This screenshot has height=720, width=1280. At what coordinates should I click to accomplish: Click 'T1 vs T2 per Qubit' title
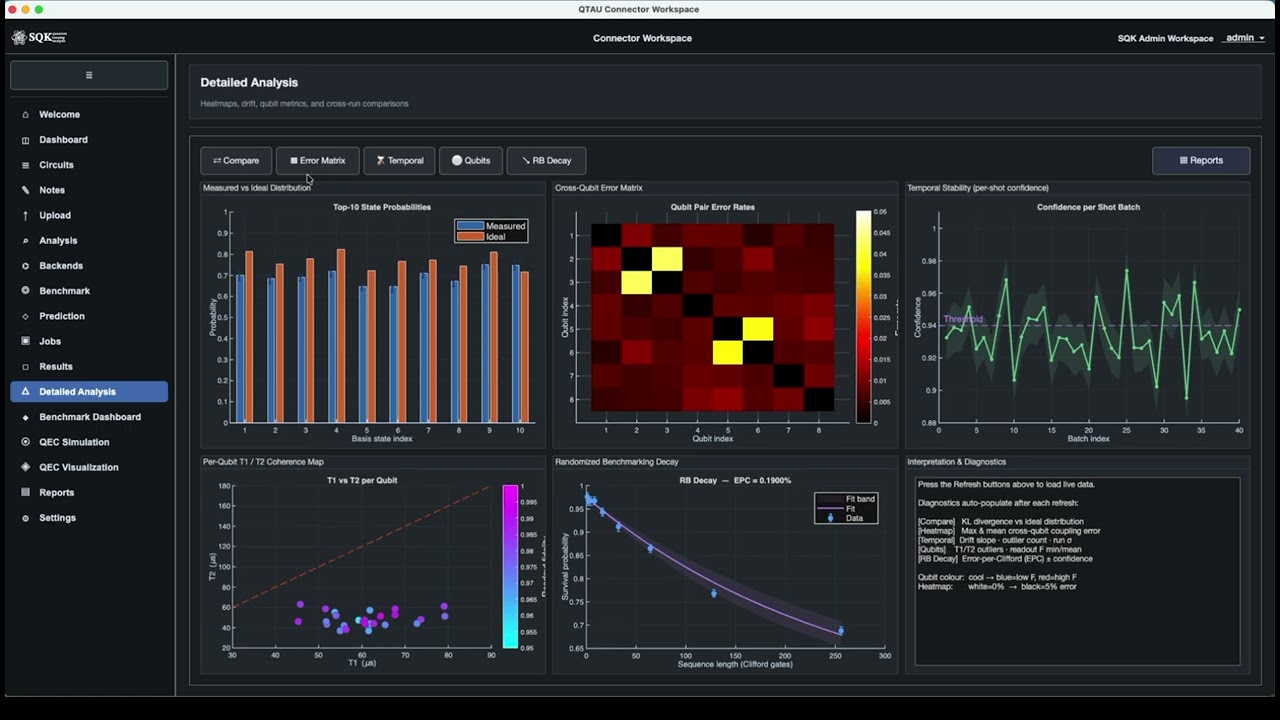pyautogui.click(x=362, y=480)
